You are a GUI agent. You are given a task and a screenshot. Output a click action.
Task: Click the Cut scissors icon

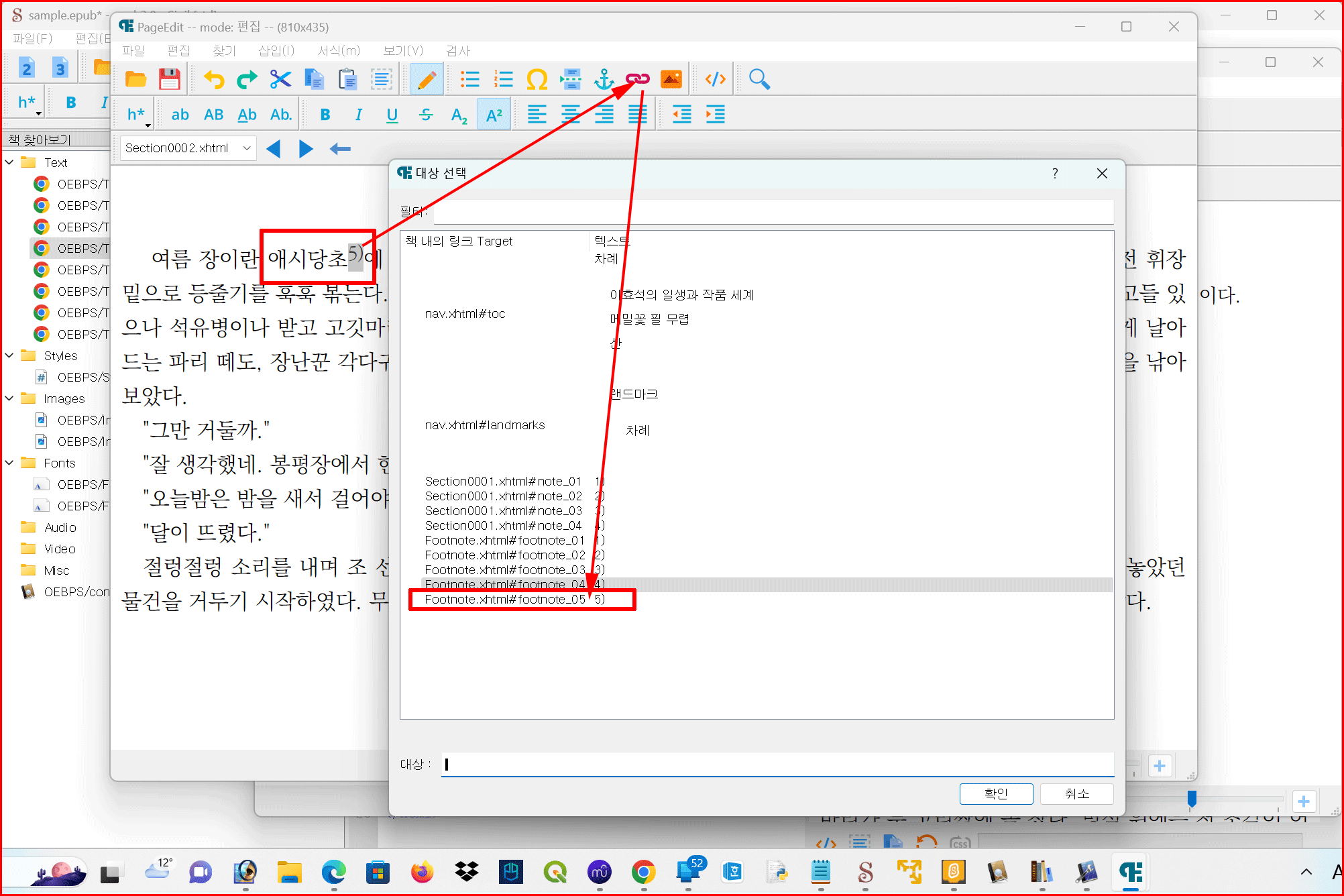[x=280, y=79]
